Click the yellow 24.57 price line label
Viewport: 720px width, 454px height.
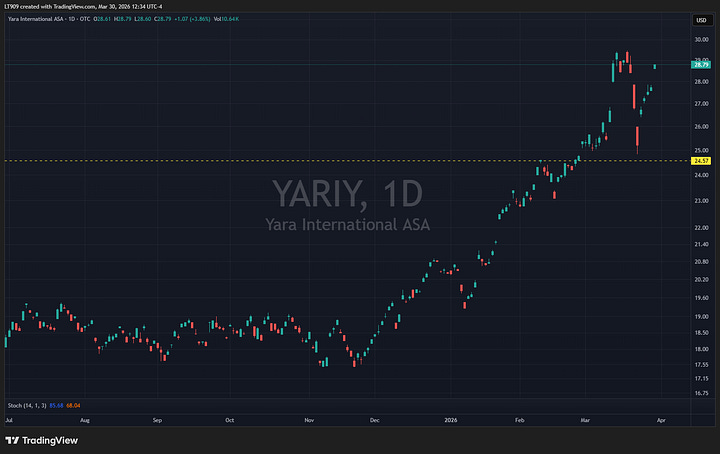(x=701, y=161)
